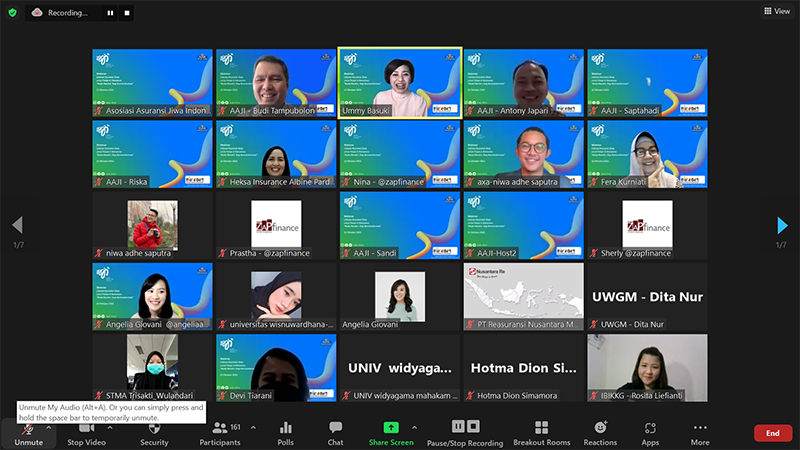Select Heksa Insurance Albine video tile
This screenshot has width=800, height=450.
(x=276, y=154)
